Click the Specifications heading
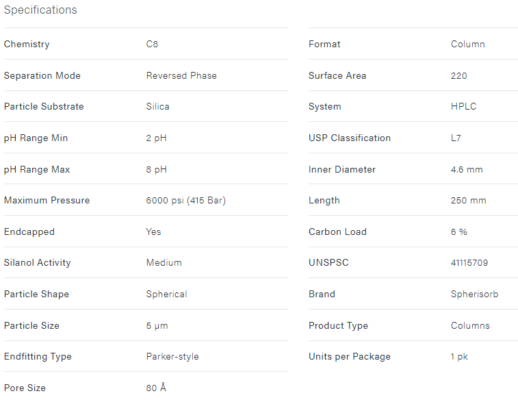The width and height of the screenshot is (518, 400). tap(40, 10)
